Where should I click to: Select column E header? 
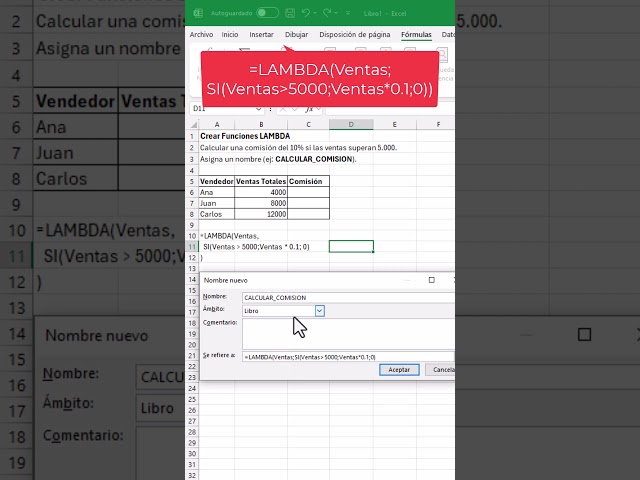pyautogui.click(x=395, y=124)
